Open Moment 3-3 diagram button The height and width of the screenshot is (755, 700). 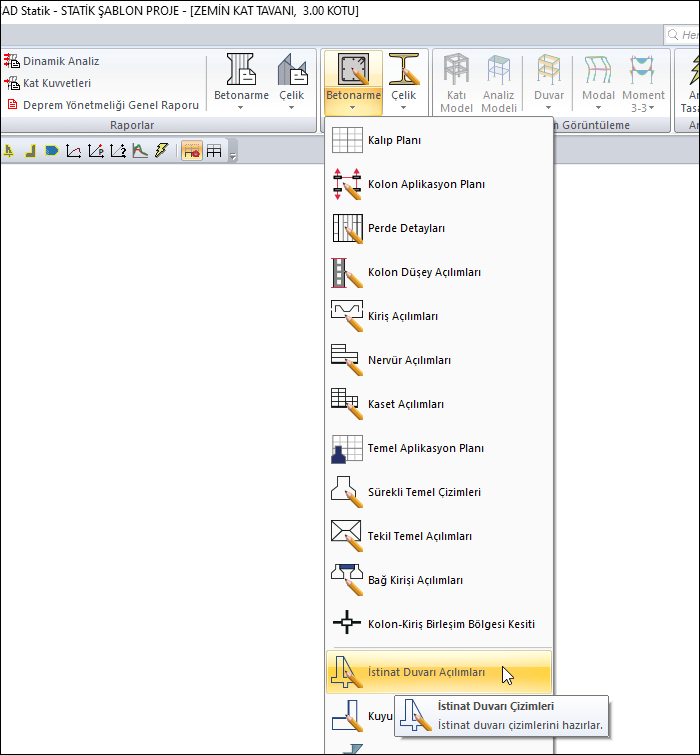tap(643, 83)
